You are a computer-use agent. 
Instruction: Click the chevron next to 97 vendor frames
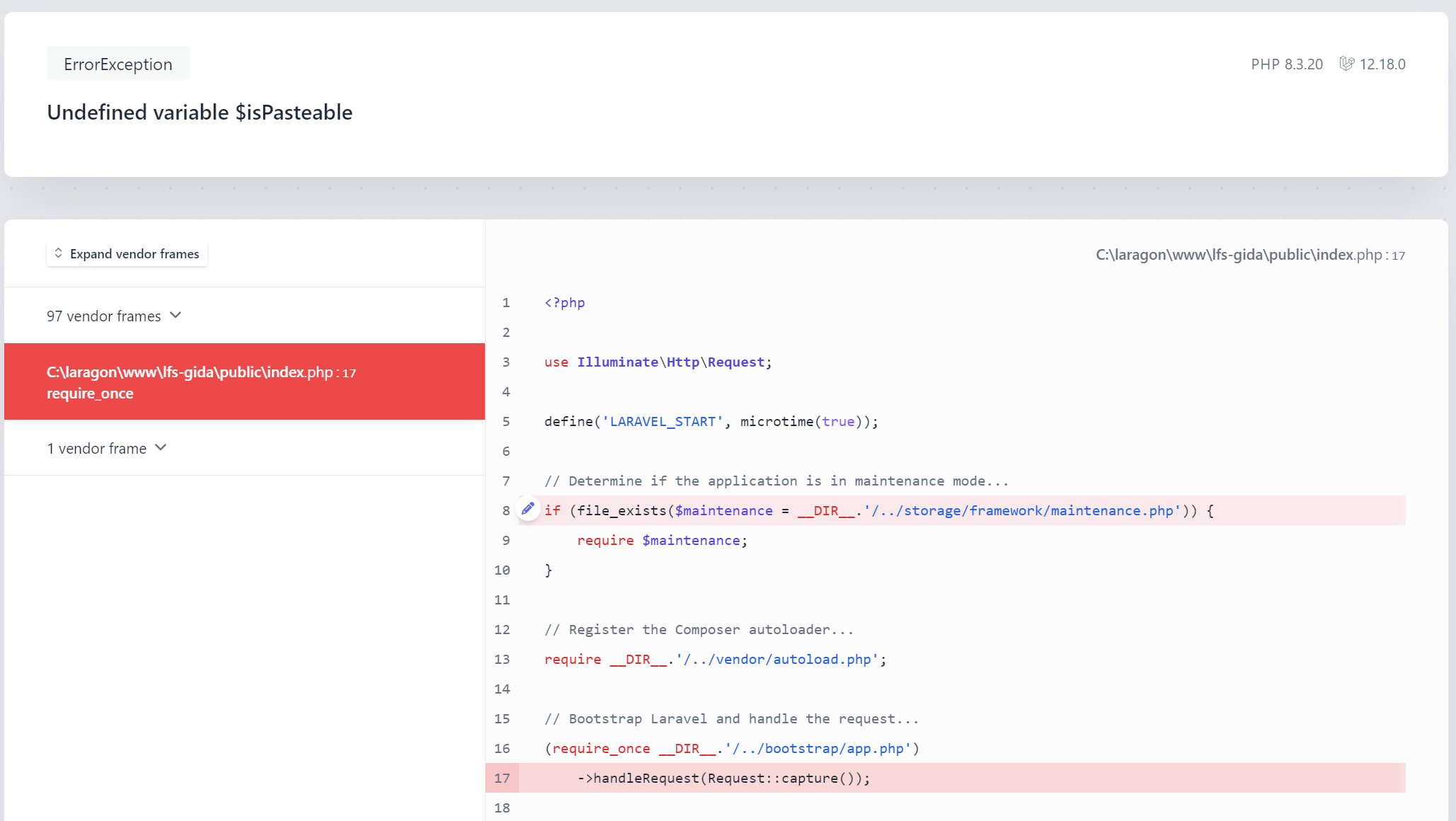[x=176, y=316]
